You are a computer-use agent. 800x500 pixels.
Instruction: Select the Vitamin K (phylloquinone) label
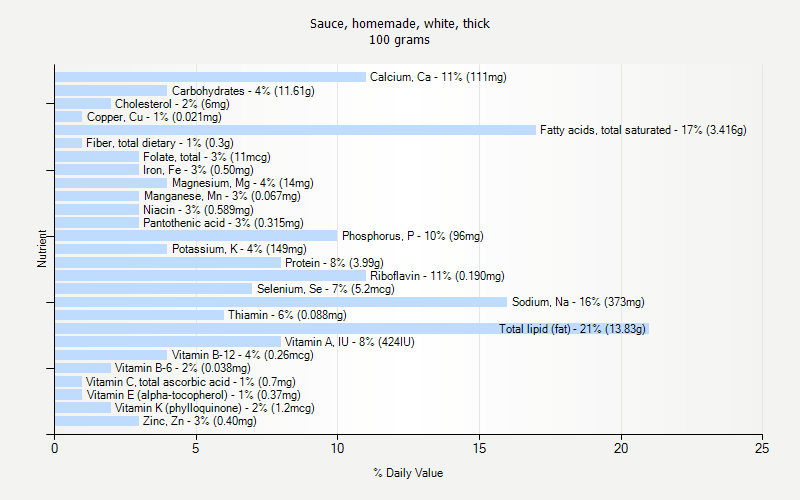click(x=214, y=408)
